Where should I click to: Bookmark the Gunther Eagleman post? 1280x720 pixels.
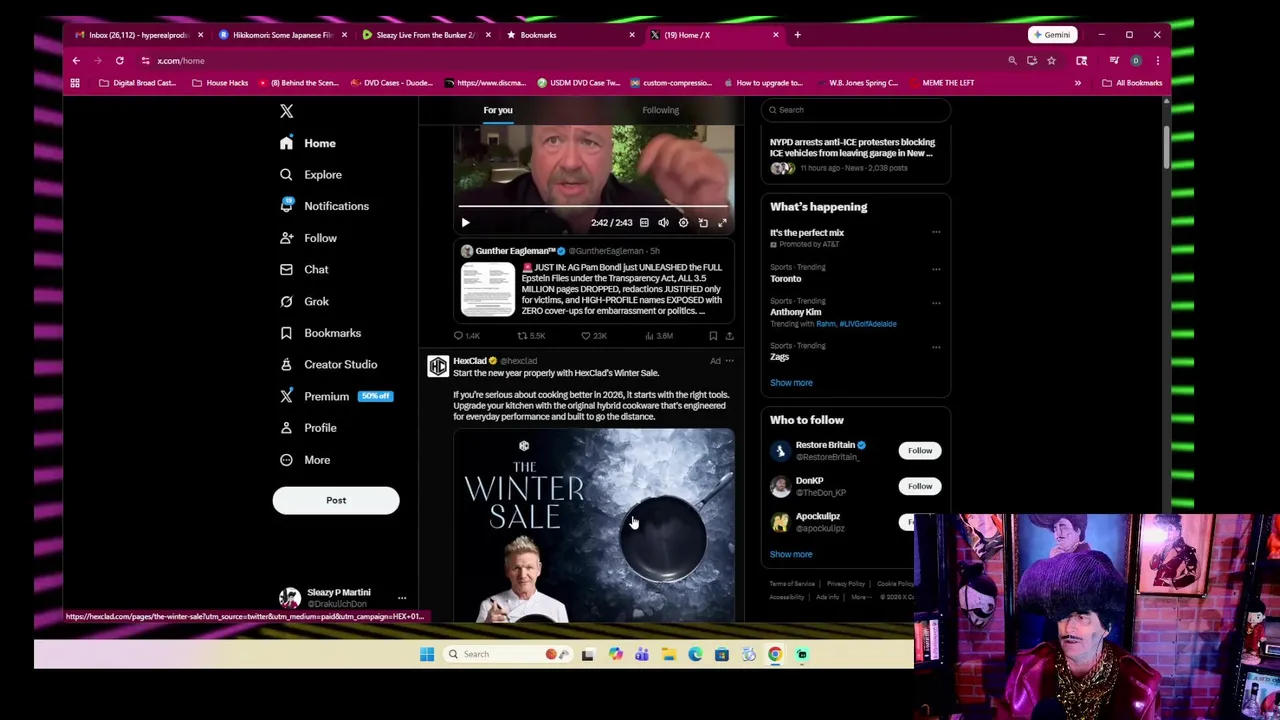coord(712,336)
